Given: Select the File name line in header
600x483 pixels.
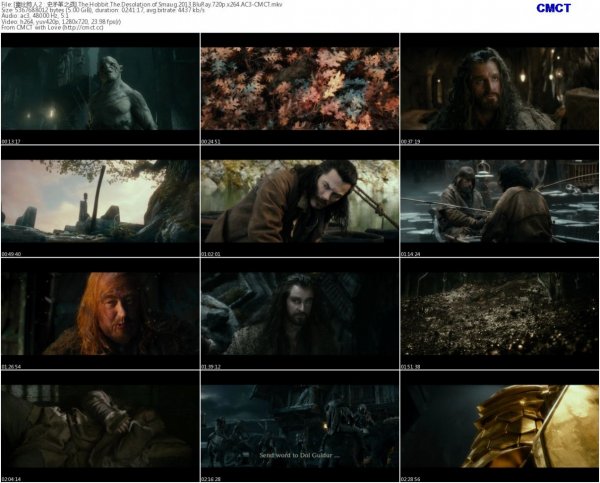Looking at the screenshot, I should coord(142,4).
